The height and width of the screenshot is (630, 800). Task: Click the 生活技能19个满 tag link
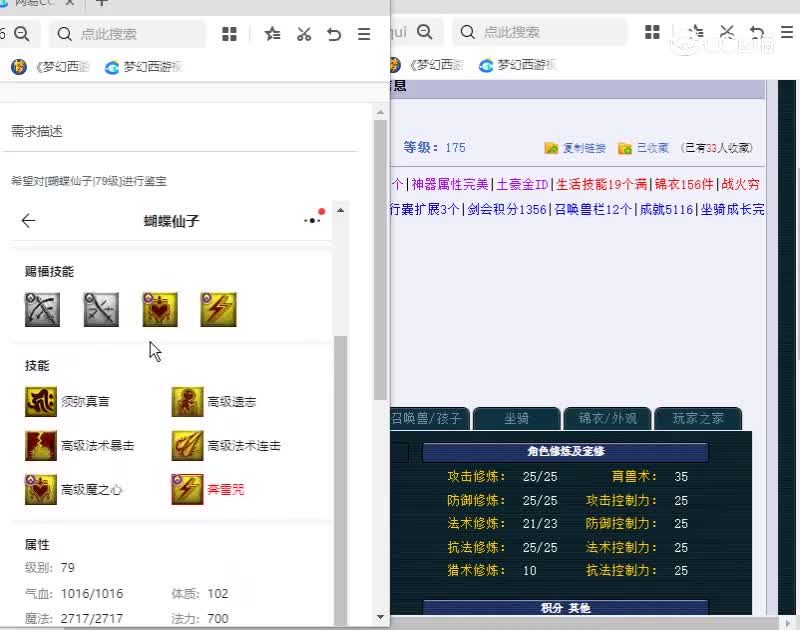click(602, 184)
